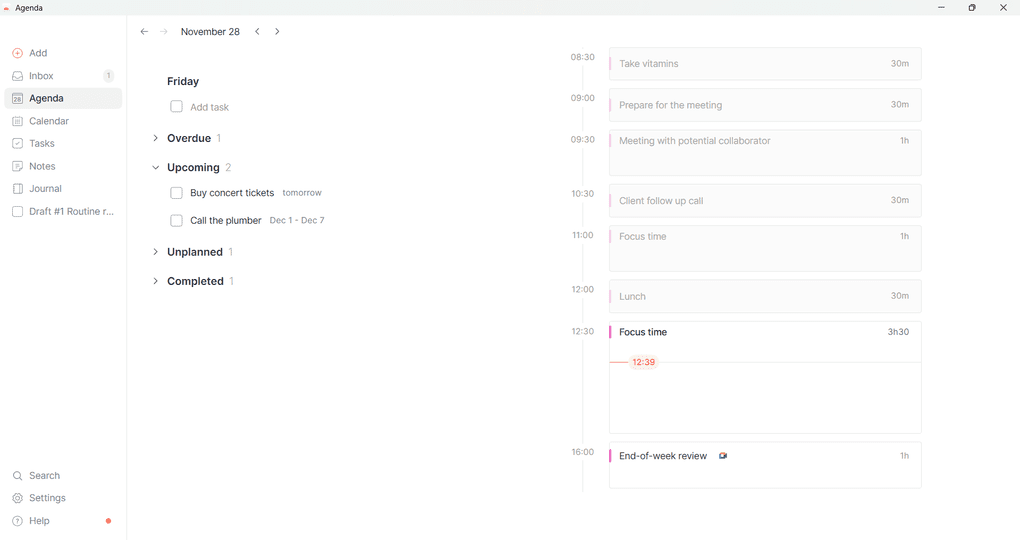1020x540 pixels.
Task: Open the Lunch event
Action: click(765, 297)
